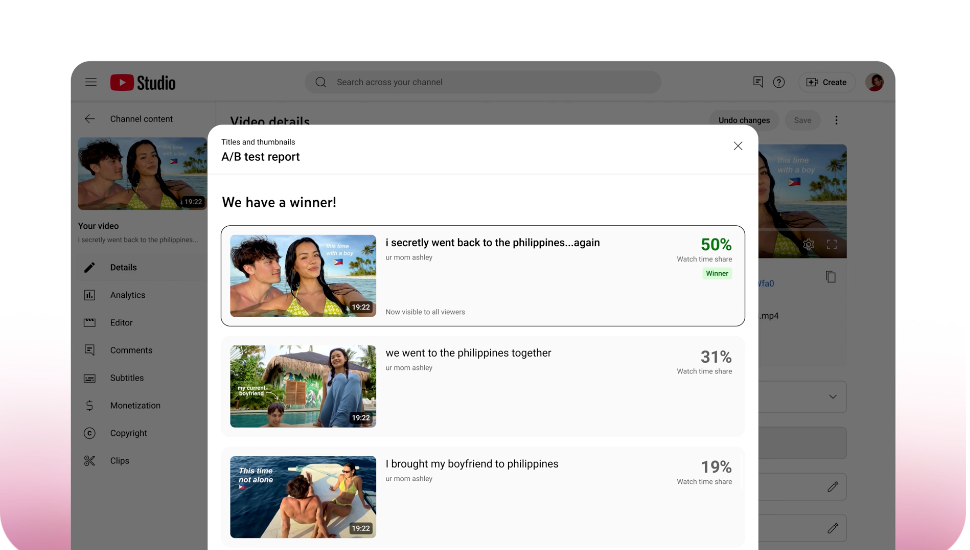Image resolution: width=970 pixels, height=550 pixels.
Task: Open the hamburger menu in YouTube Studio
Action: coord(91,82)
